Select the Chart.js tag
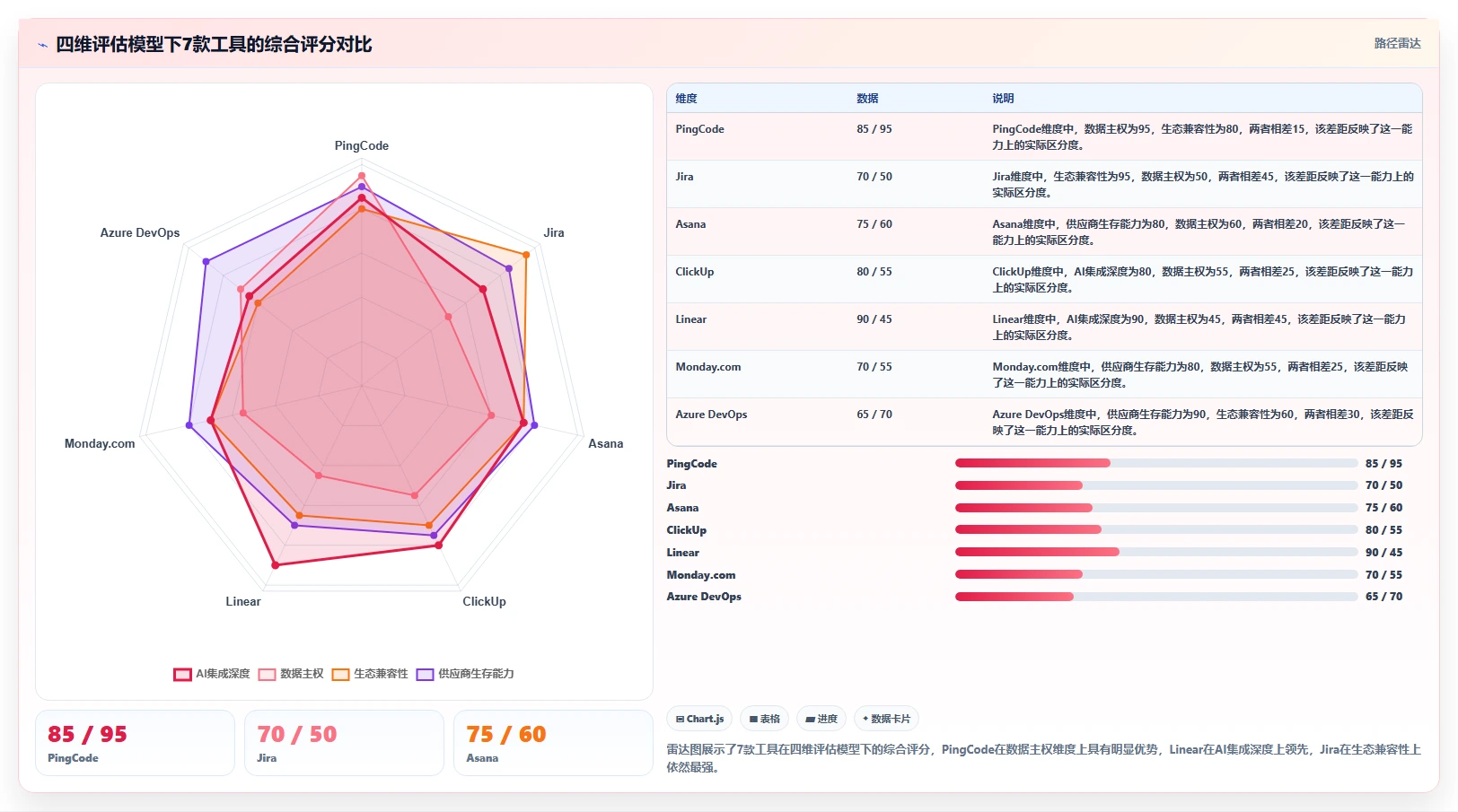1458x812 pixels. 699,719
